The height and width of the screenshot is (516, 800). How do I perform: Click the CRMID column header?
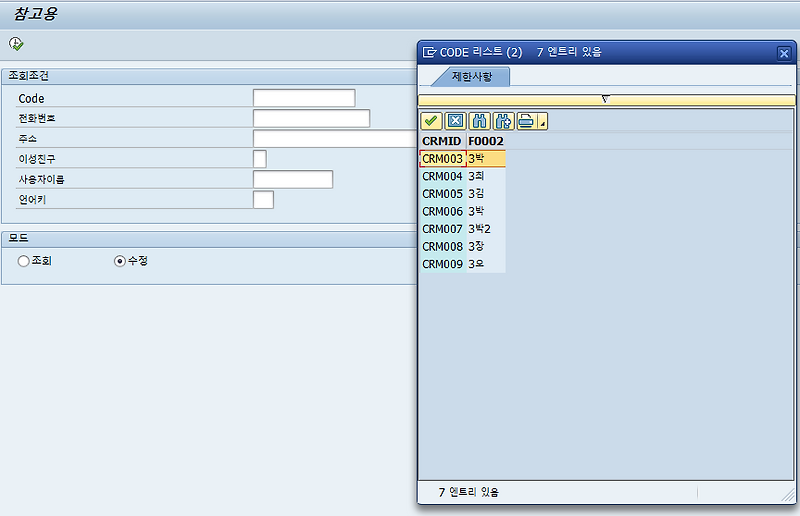[442, 141]
